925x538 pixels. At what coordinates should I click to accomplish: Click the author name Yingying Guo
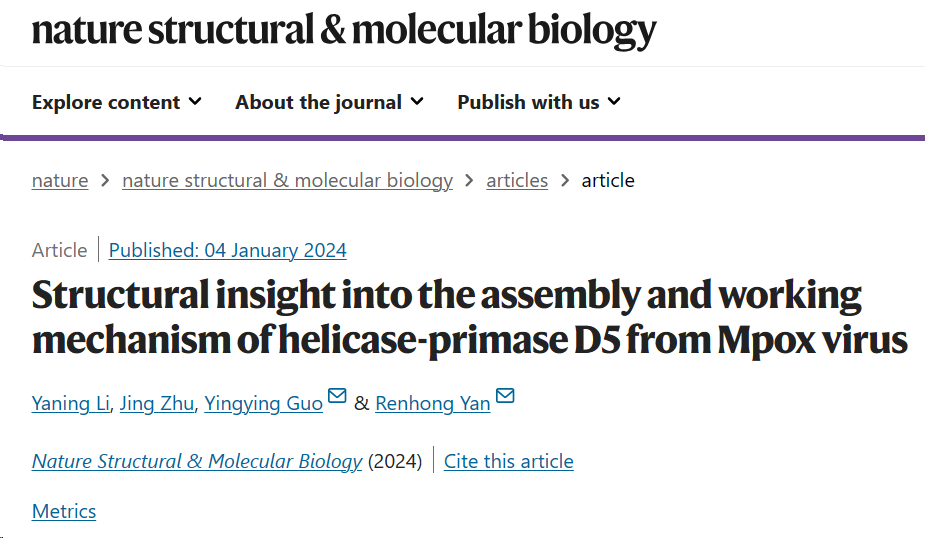pyautogui.click(x=263, y=404)
